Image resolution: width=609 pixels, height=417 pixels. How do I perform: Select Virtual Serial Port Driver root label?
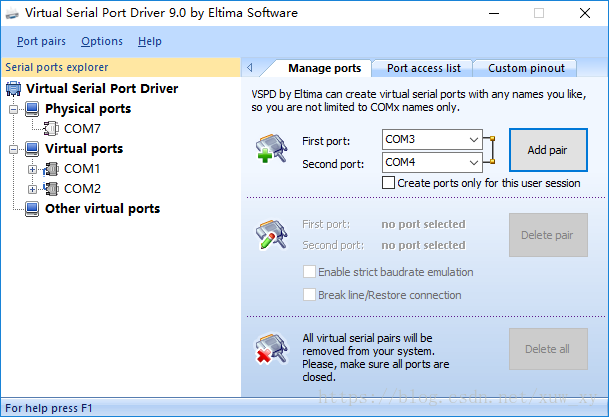point(102,89)
